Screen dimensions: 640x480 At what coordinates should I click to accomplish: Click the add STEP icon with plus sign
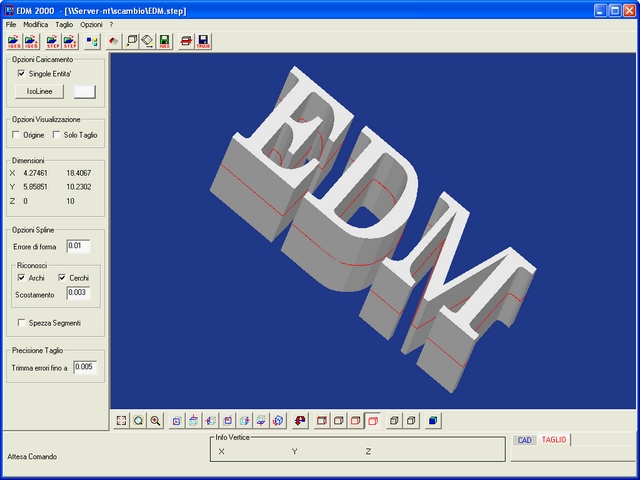point(70,41)
